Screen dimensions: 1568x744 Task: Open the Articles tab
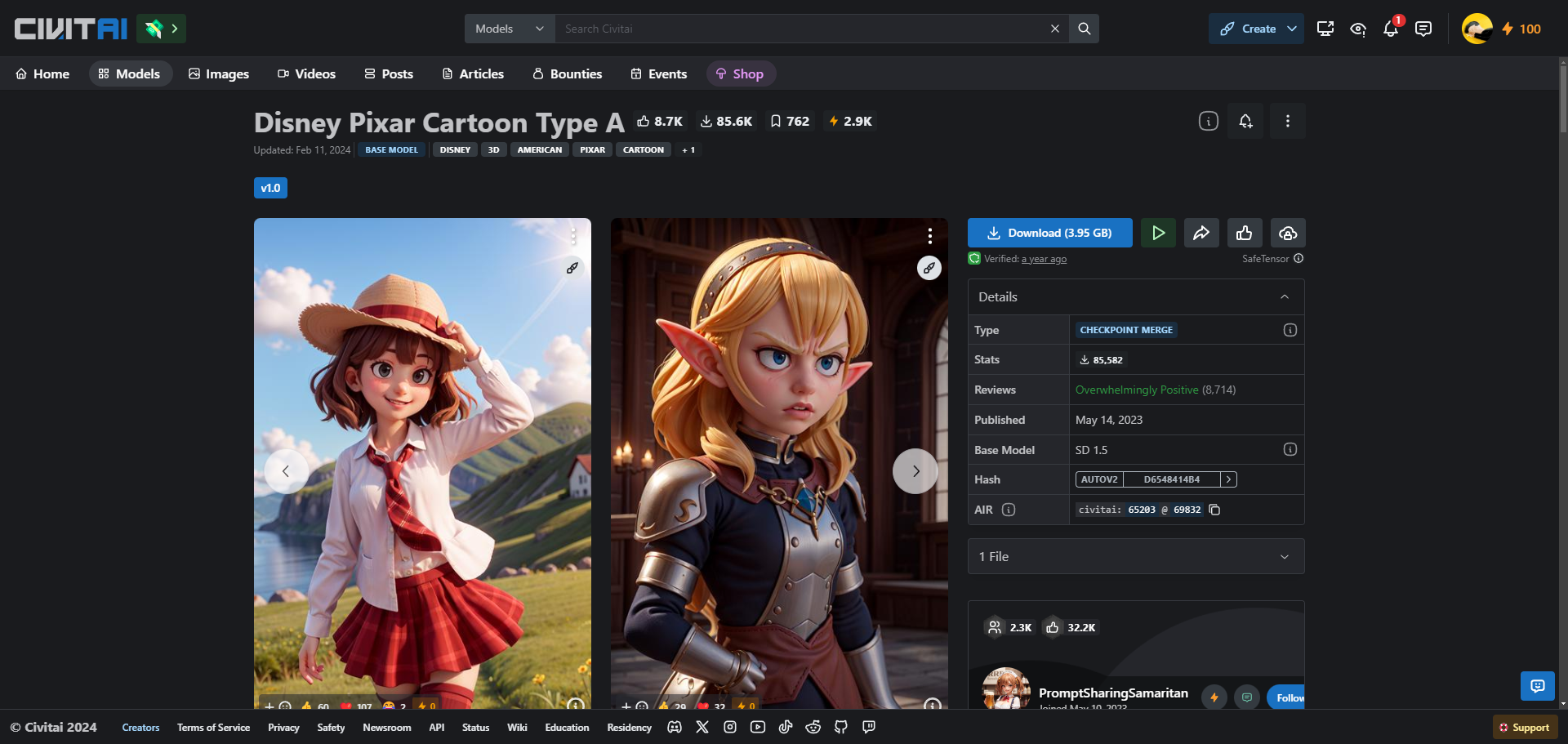point(473,74)
